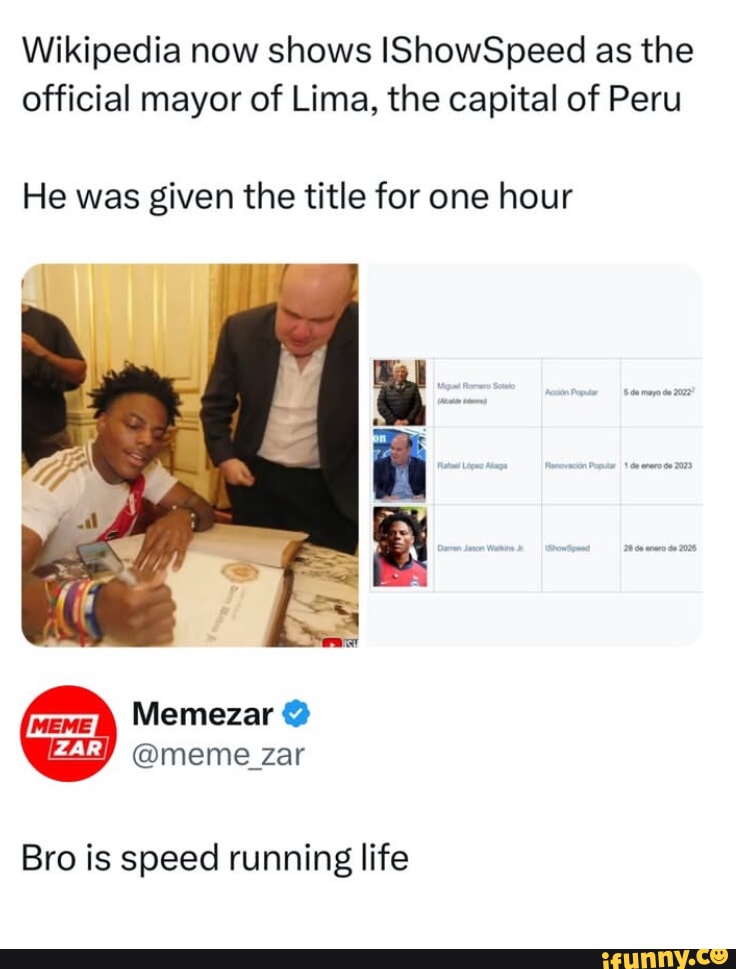Open the IShowSpeed party cell link
The height and width of the screenshot is (969, 736).
(567, 548)
